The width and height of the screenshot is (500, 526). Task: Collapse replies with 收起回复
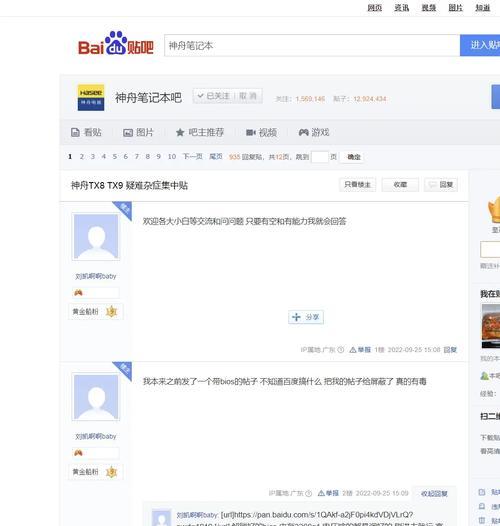434,494
